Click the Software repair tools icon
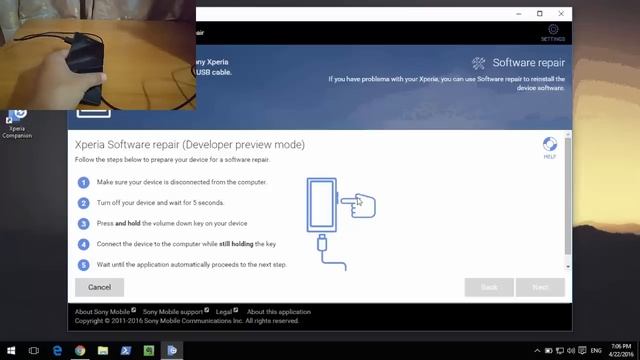The height and width of the screenshot is (360, 640). (478, 63)
